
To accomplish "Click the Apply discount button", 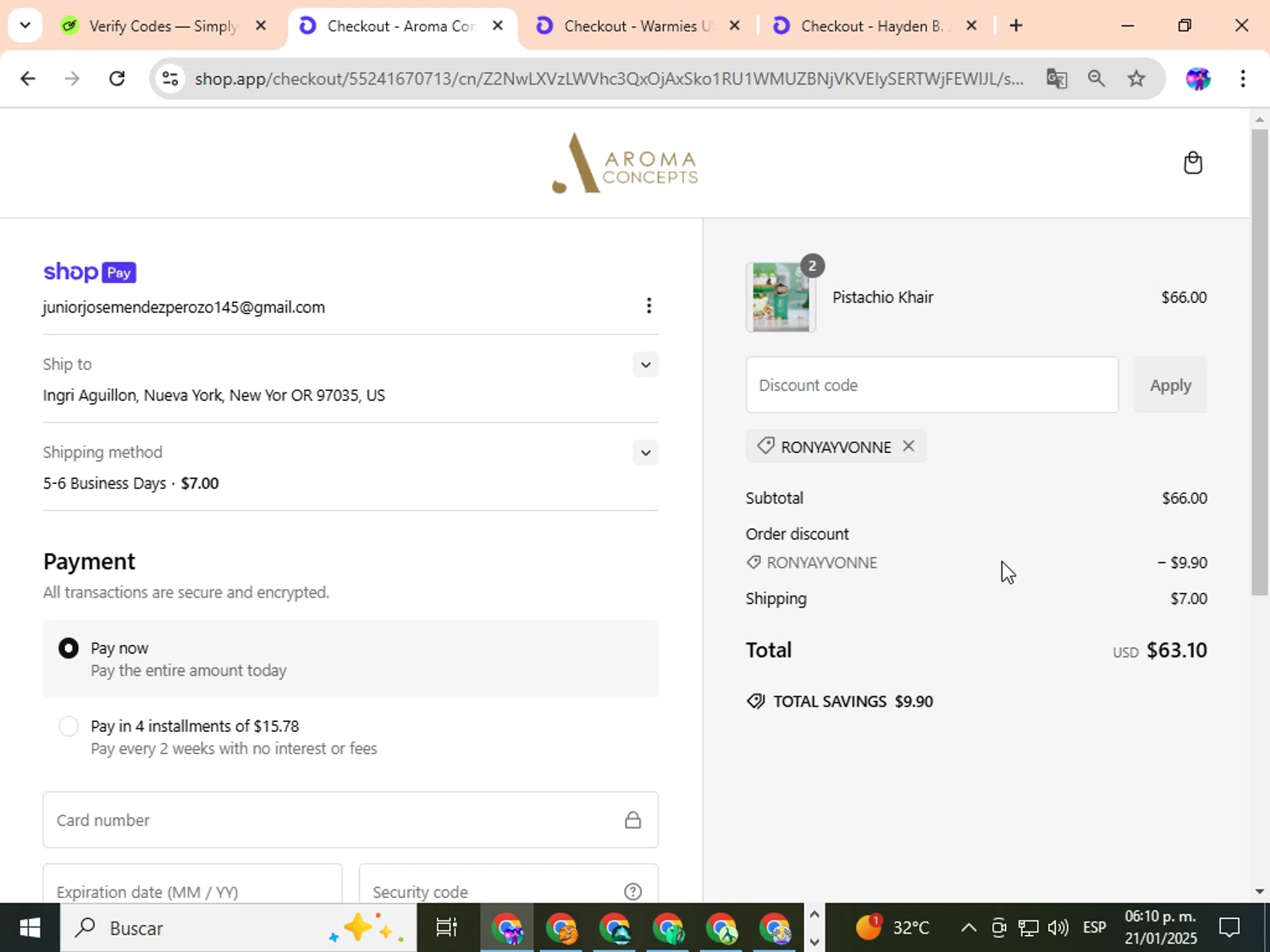I will pyautogui.click(x=1170, y=385).
